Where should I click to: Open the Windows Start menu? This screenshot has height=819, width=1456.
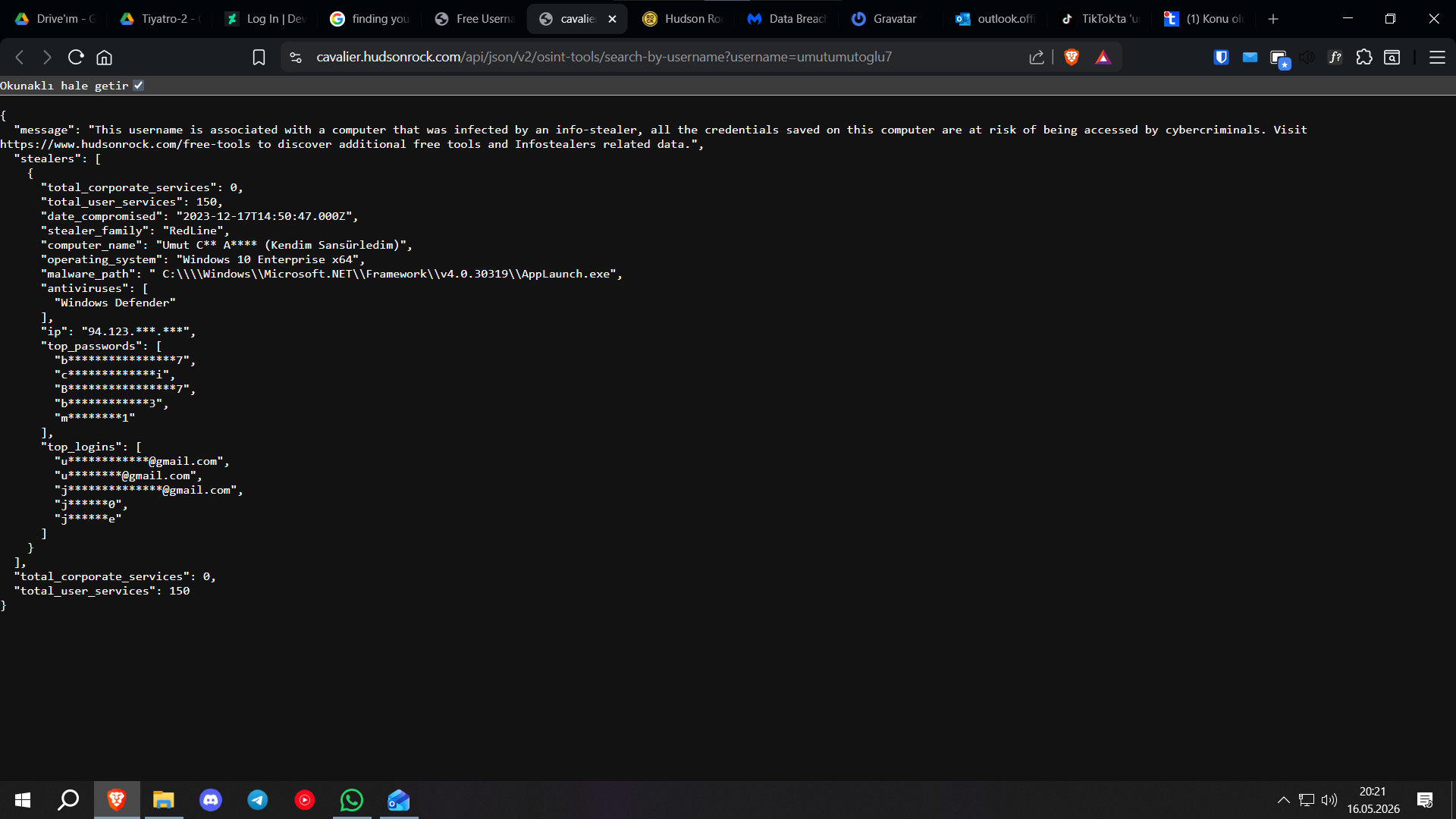(x=23, y=800)
